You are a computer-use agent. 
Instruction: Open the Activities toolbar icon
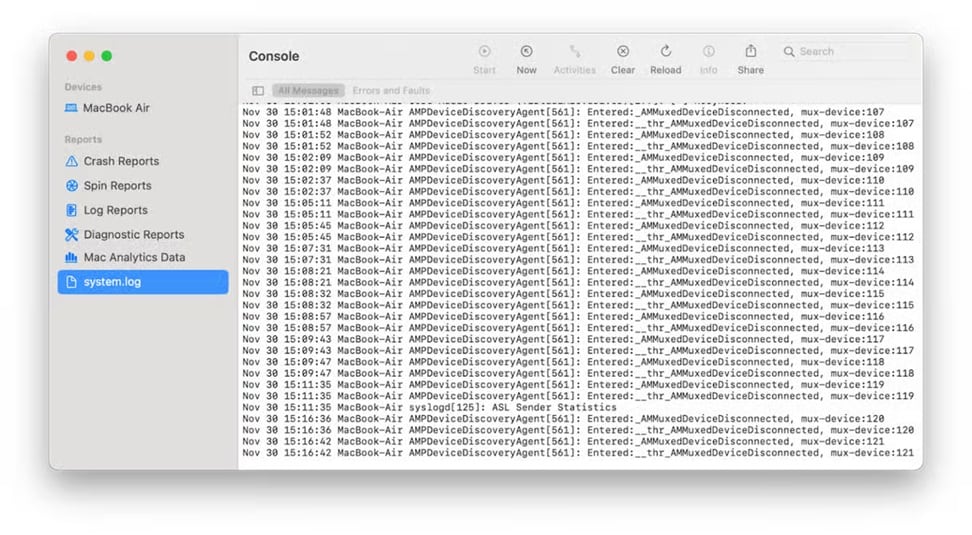coord(575,51)
